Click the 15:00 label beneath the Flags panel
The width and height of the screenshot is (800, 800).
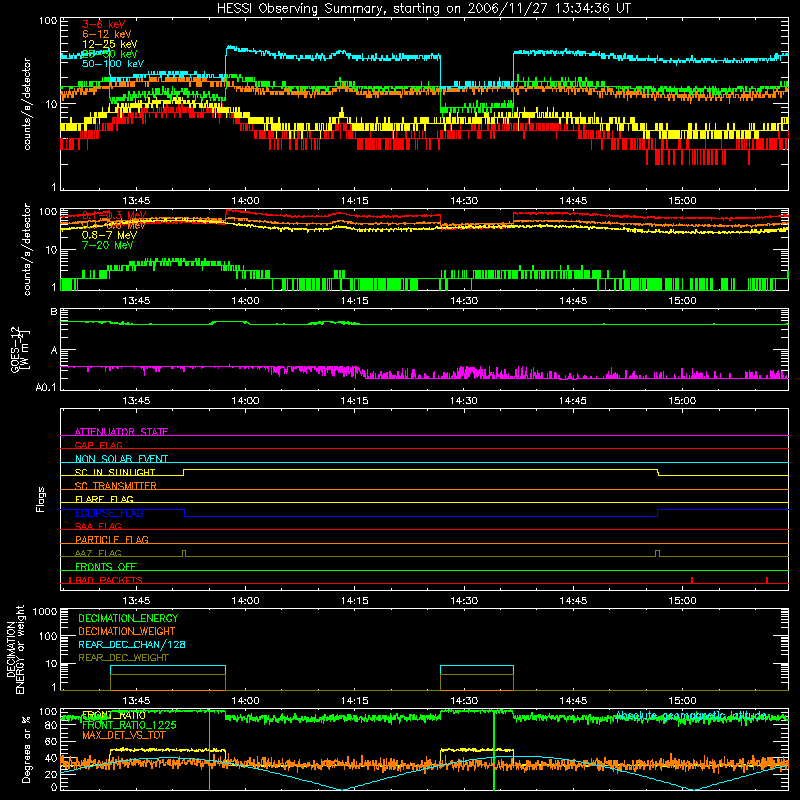(x=682, y=601)
